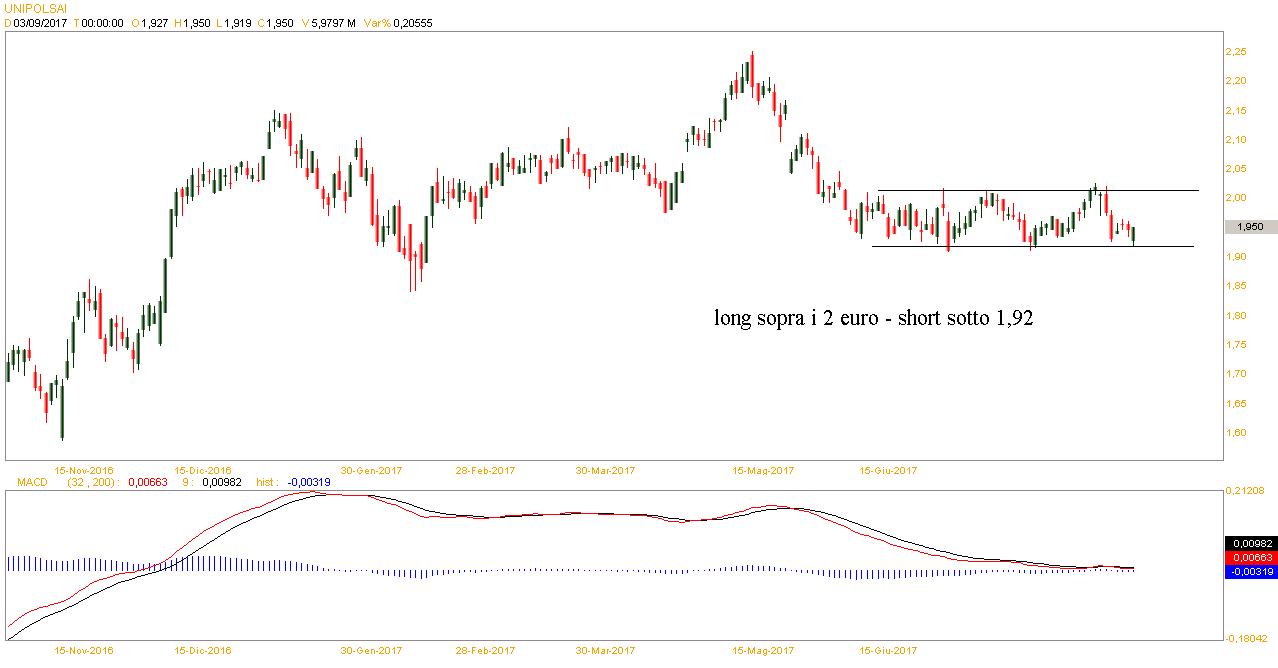This screenshot has height=668, width=1278.
Task: Click the black 0,00982 MACD value tag
Action: click(1249, 543)
